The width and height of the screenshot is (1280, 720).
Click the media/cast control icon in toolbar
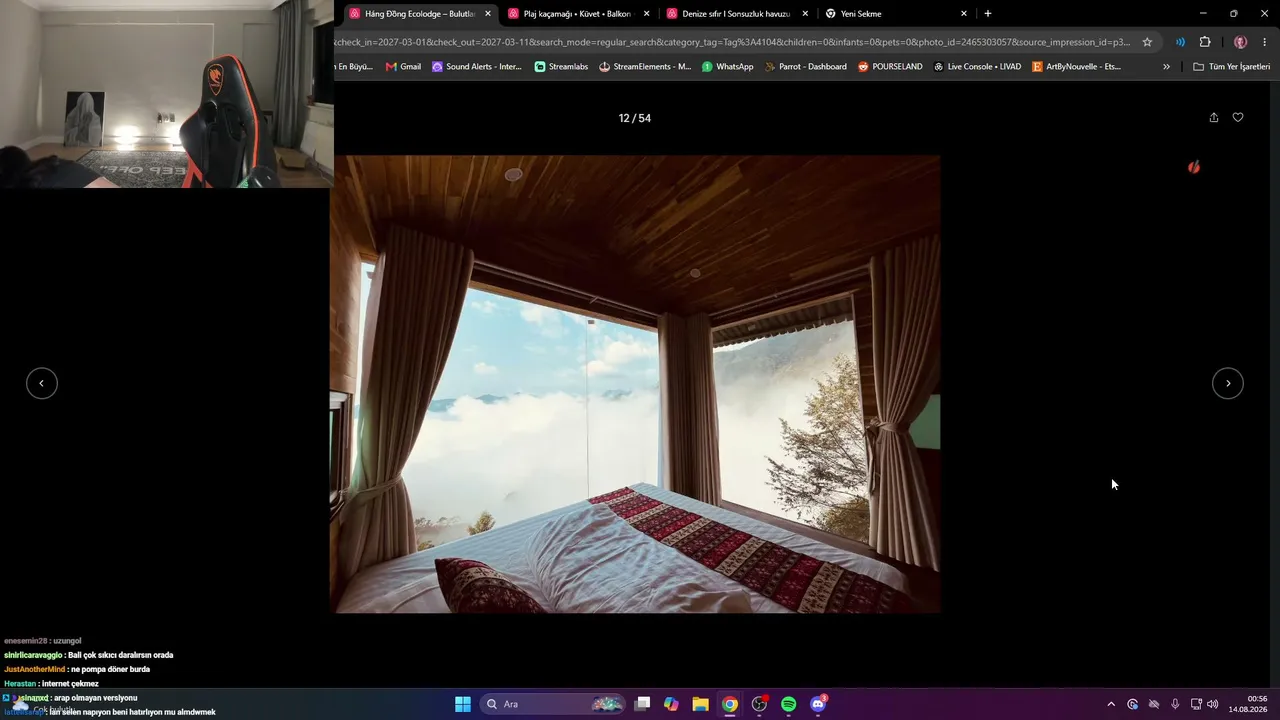point(1181,42)
